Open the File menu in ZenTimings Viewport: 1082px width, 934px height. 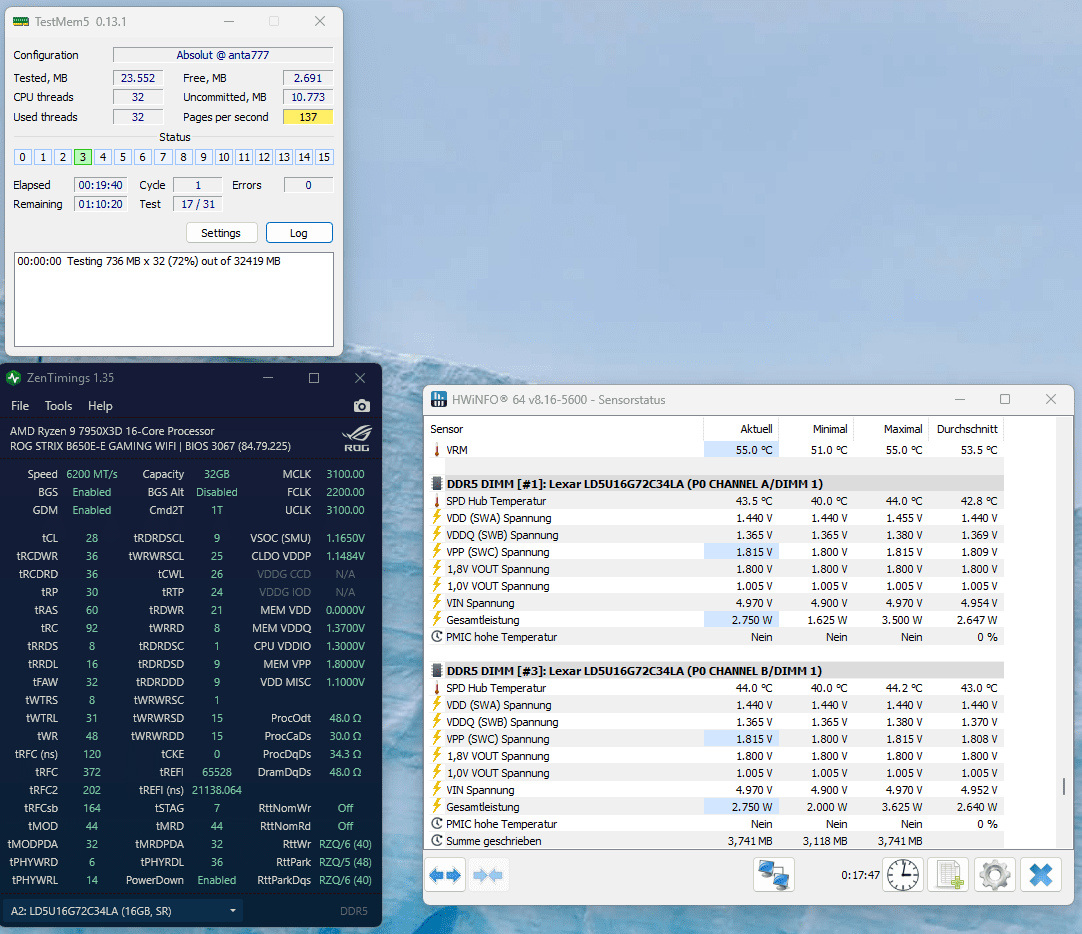pos(20,406)
